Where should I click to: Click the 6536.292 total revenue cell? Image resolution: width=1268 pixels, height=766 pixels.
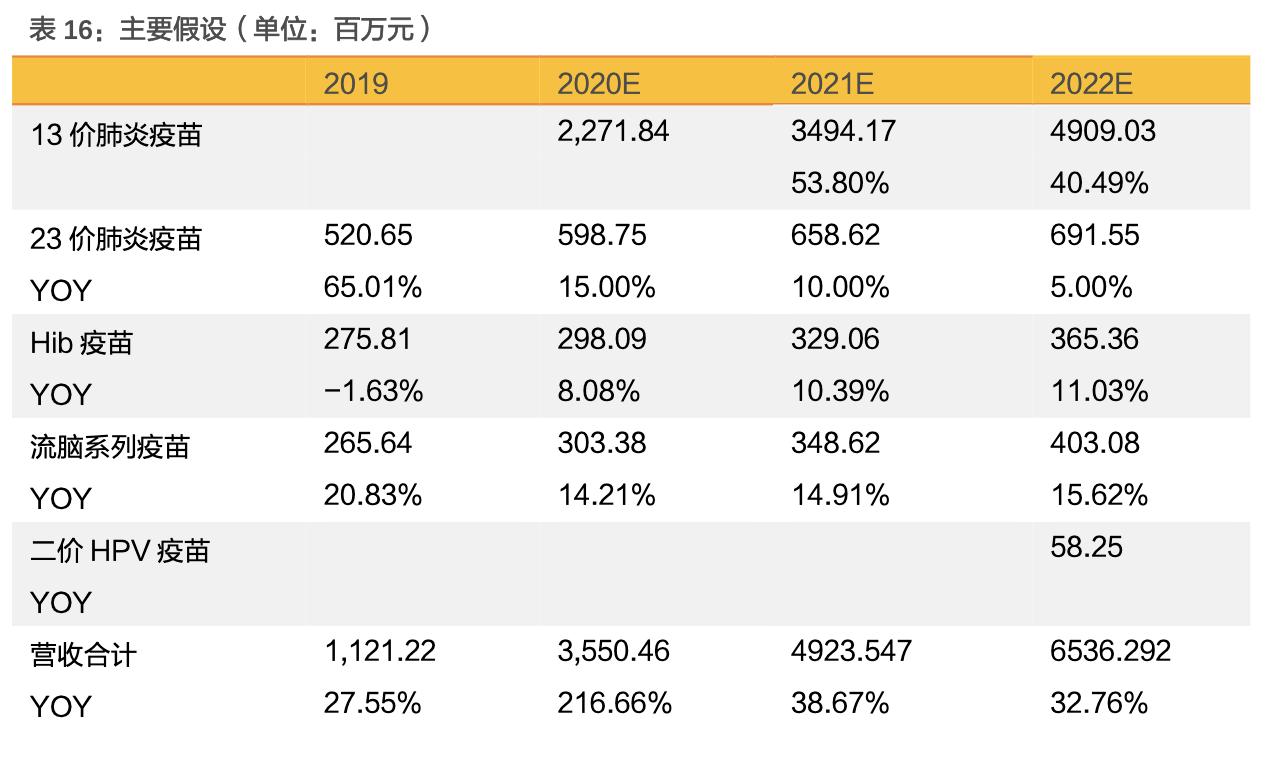tap(1110, 651)
